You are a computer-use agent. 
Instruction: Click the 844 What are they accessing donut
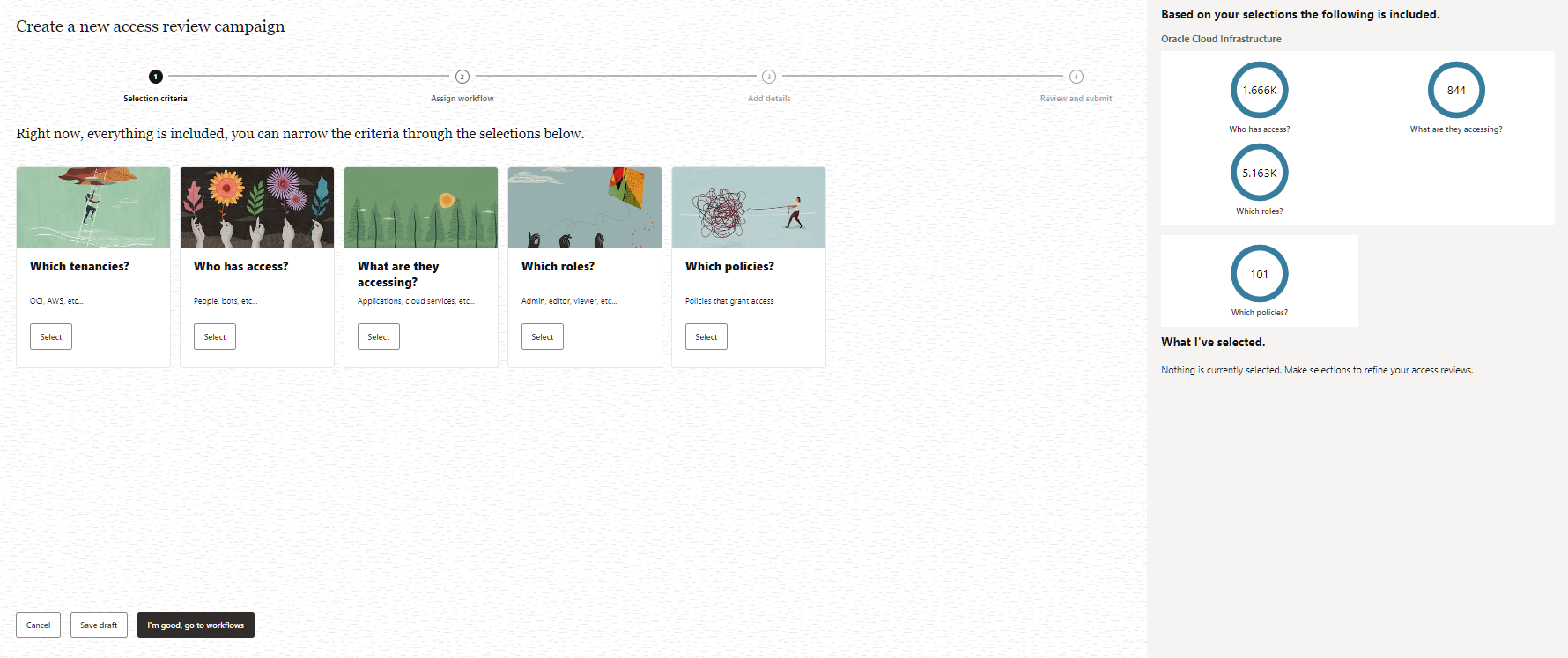pyautogui.click(x=1456, y=90)
